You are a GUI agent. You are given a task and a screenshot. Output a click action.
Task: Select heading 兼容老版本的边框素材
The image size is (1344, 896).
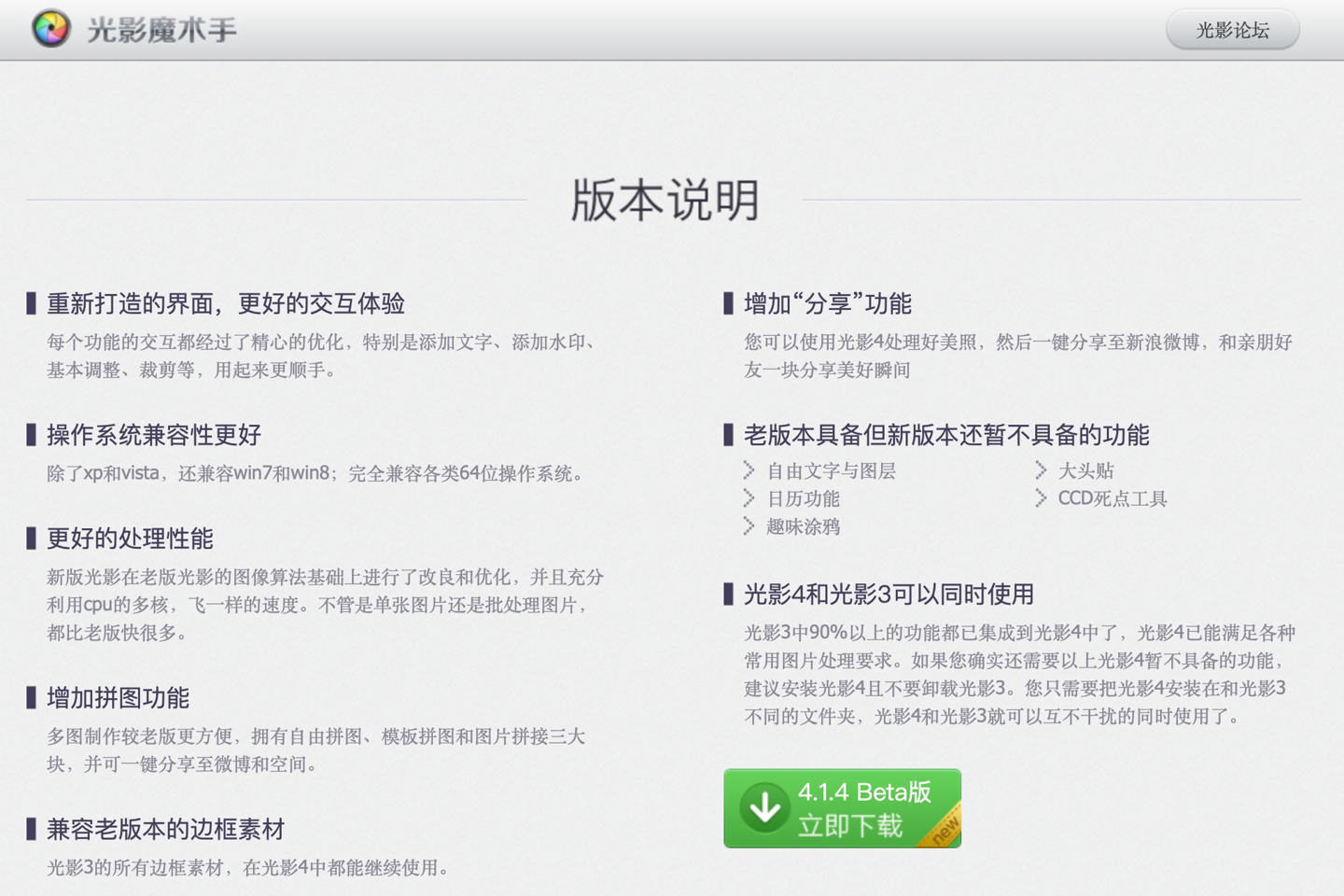165,829
